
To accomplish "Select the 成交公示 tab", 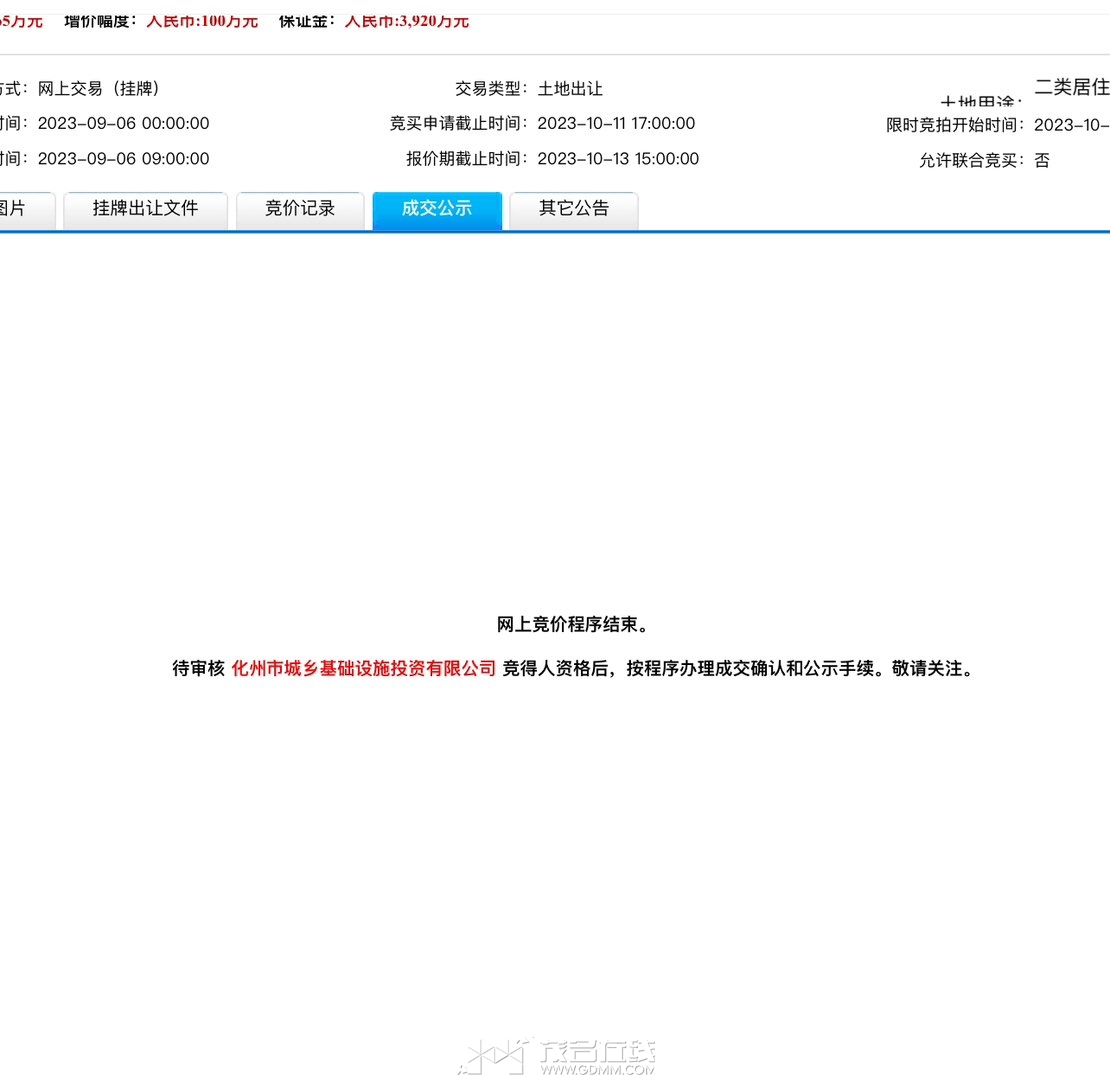I will 437,209.
